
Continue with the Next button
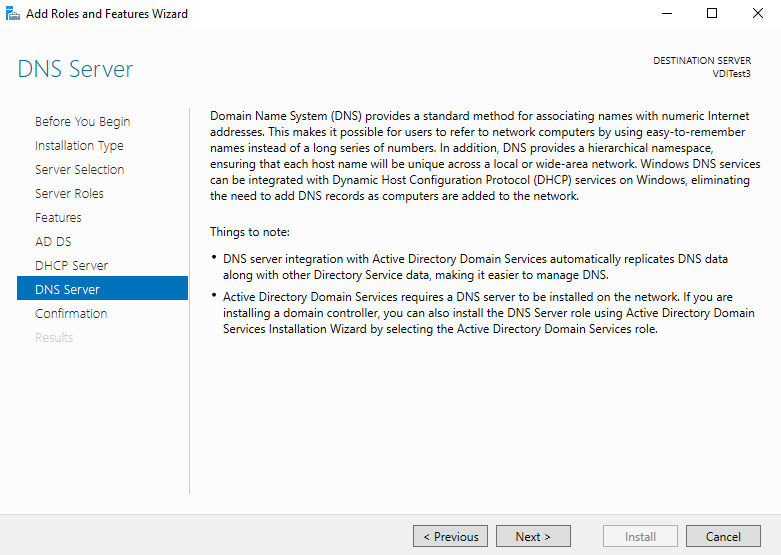click(x=533, y=537)
